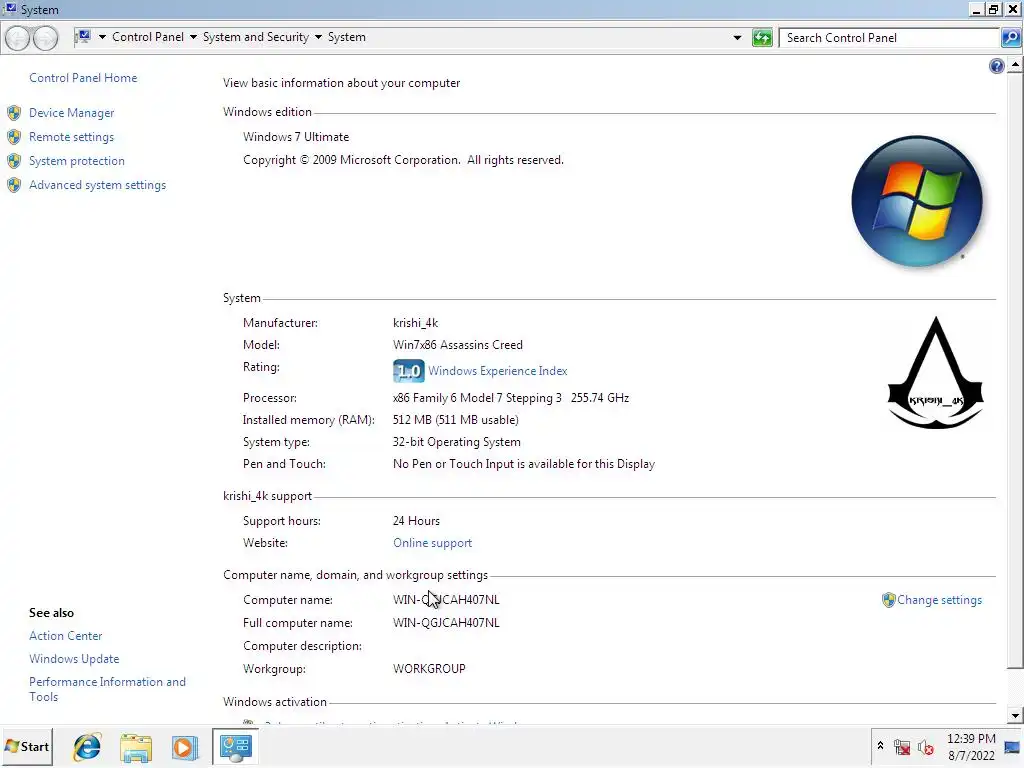Screen dimensions: 1024x768
Task: Expand dropdown arrow before Control Panel
Action: [102, 37]
